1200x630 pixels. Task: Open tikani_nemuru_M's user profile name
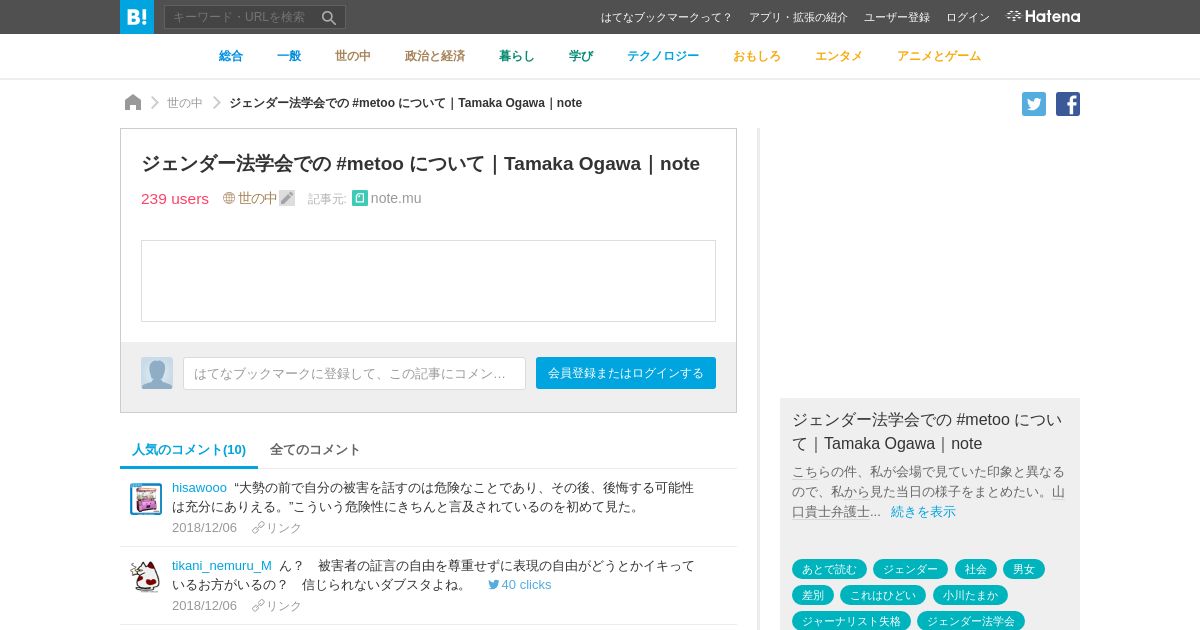tap(222, 565)
